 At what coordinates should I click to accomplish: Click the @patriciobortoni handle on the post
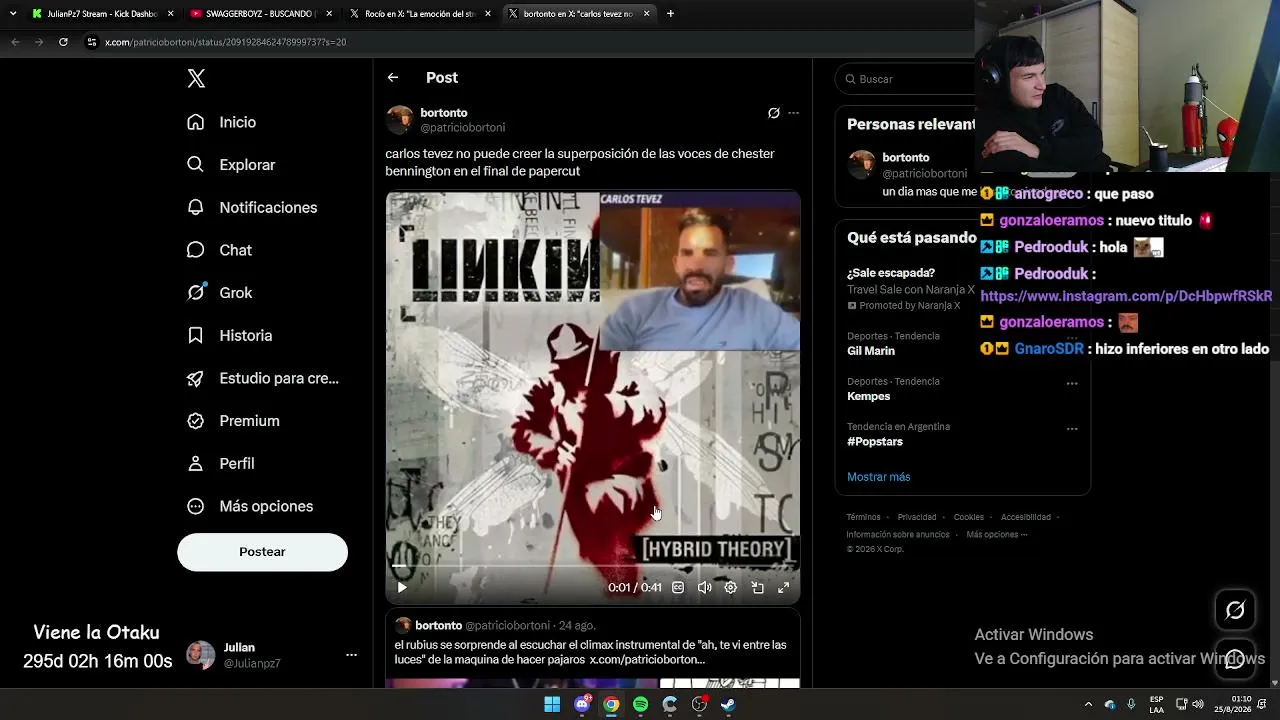[462, 128]
